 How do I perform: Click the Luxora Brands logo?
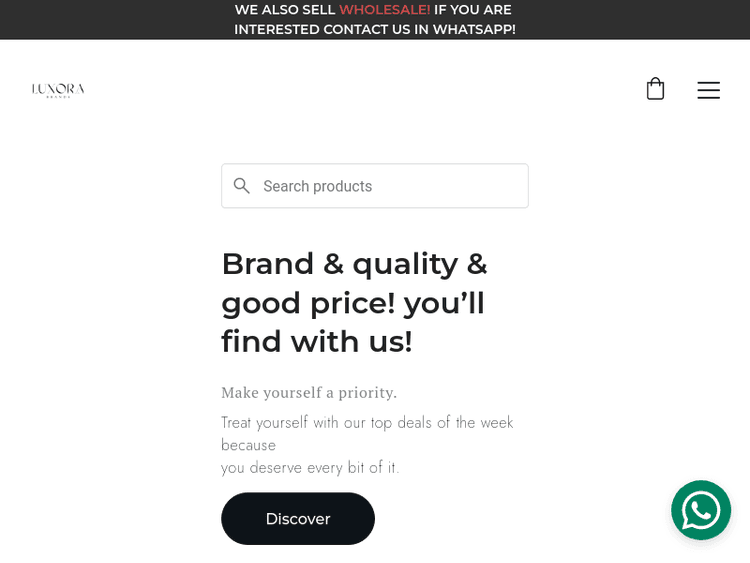click(58, 90)
